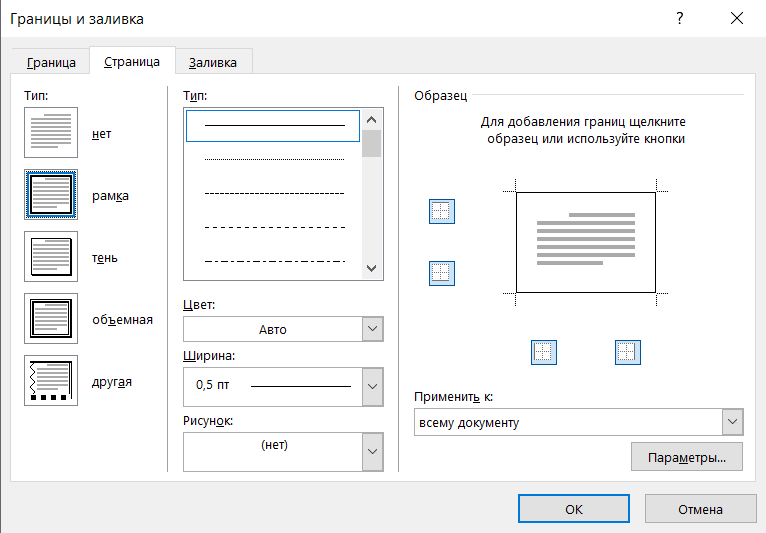
Task: Select the solid line style
Action: tap(273, 126)
